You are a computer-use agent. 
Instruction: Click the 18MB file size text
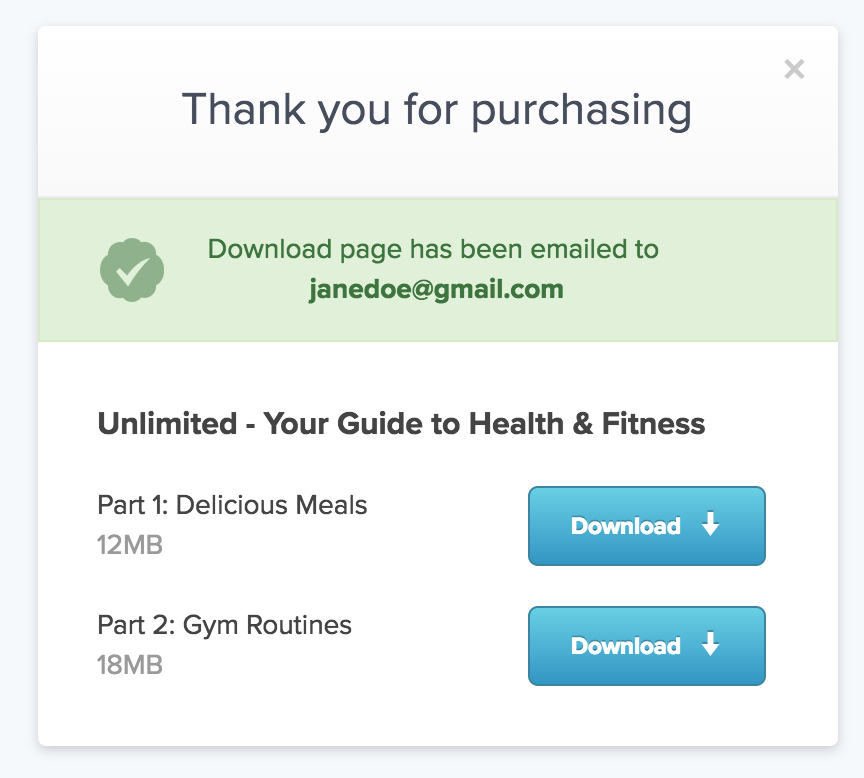click(130, 665)
